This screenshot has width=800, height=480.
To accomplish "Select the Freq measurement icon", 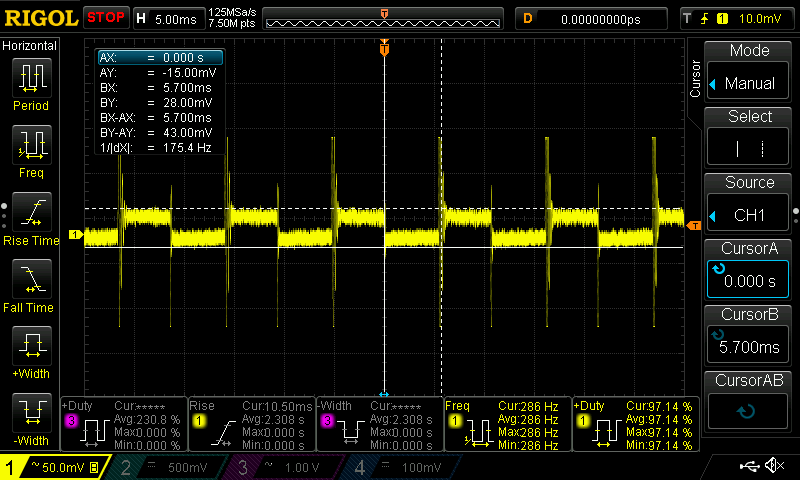I will pyautogui.click(x=32, y=145).
